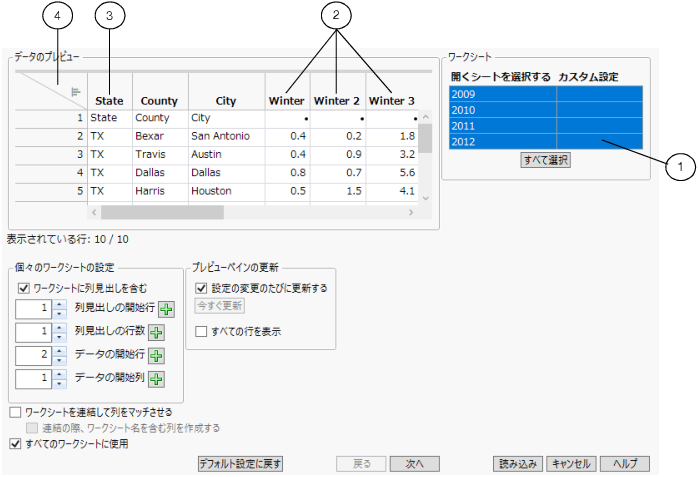Enable すべての行を表示 checkbox
Viewport: 698px width, 477px height.
pos(202,330)
